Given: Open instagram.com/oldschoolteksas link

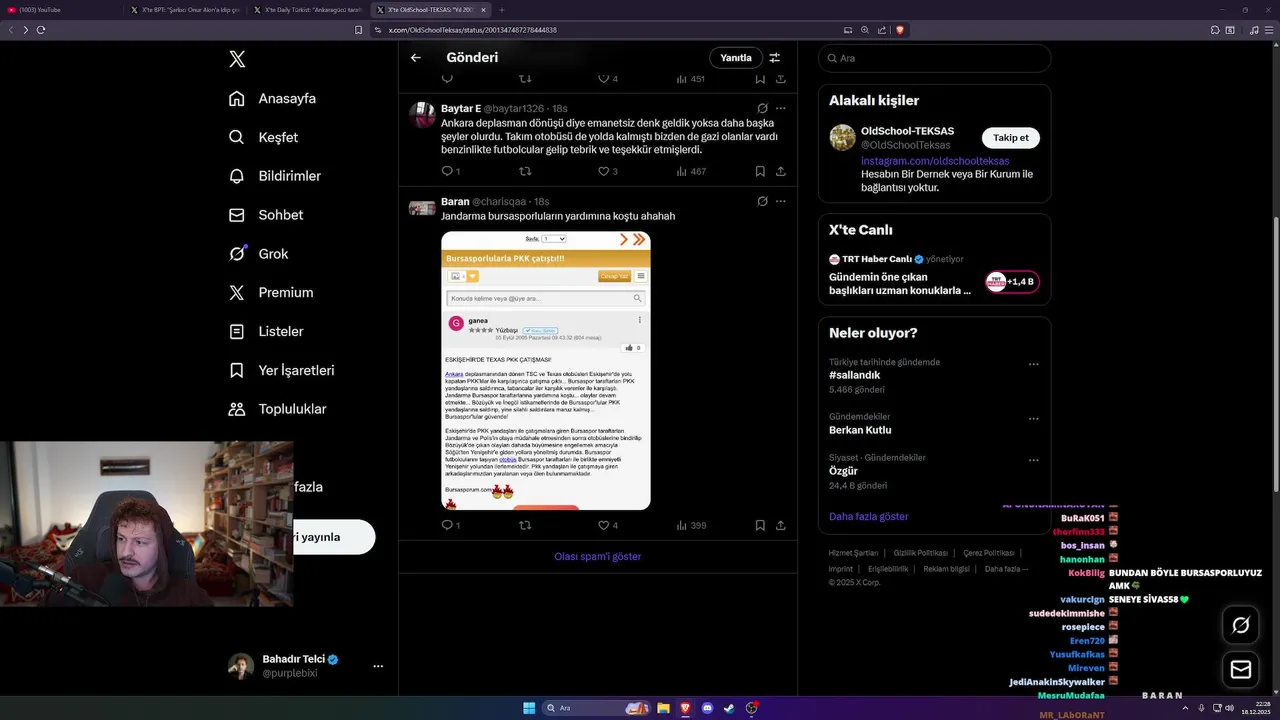Looking at the screenshot, I should point(935,161).
